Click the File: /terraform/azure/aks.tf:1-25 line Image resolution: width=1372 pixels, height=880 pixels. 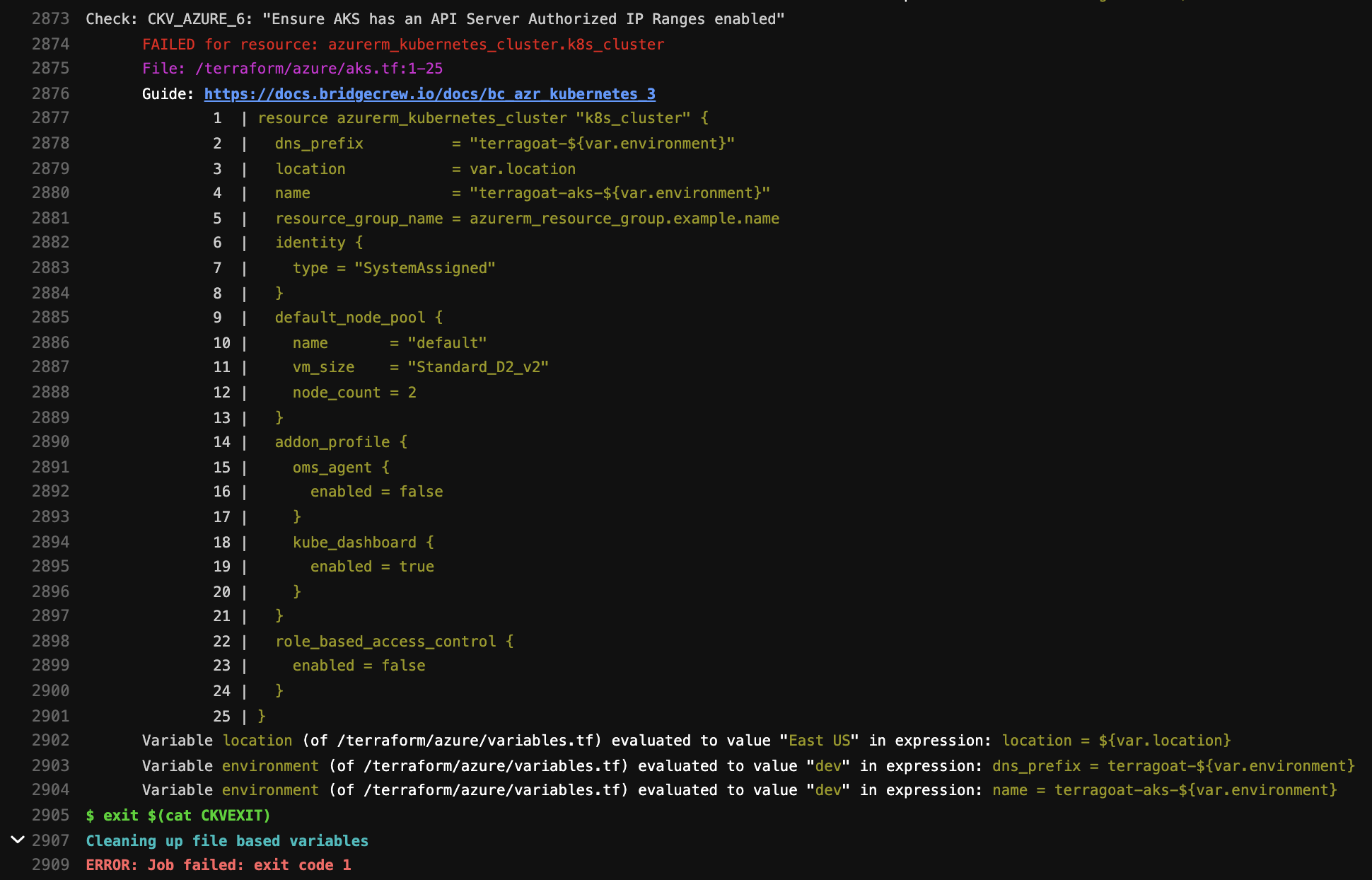(x=292, y=69)
